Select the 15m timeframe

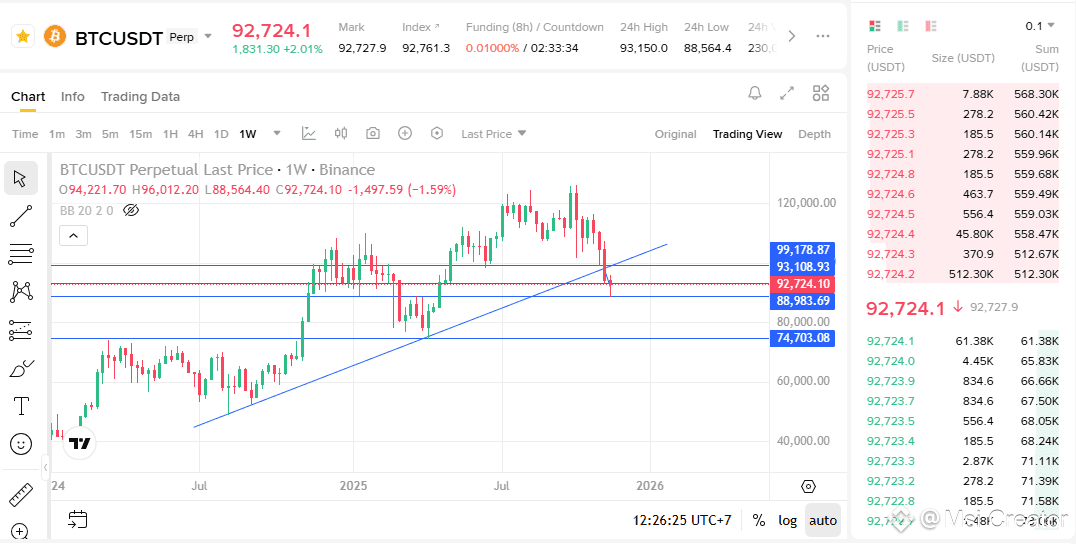coord(141,134)
